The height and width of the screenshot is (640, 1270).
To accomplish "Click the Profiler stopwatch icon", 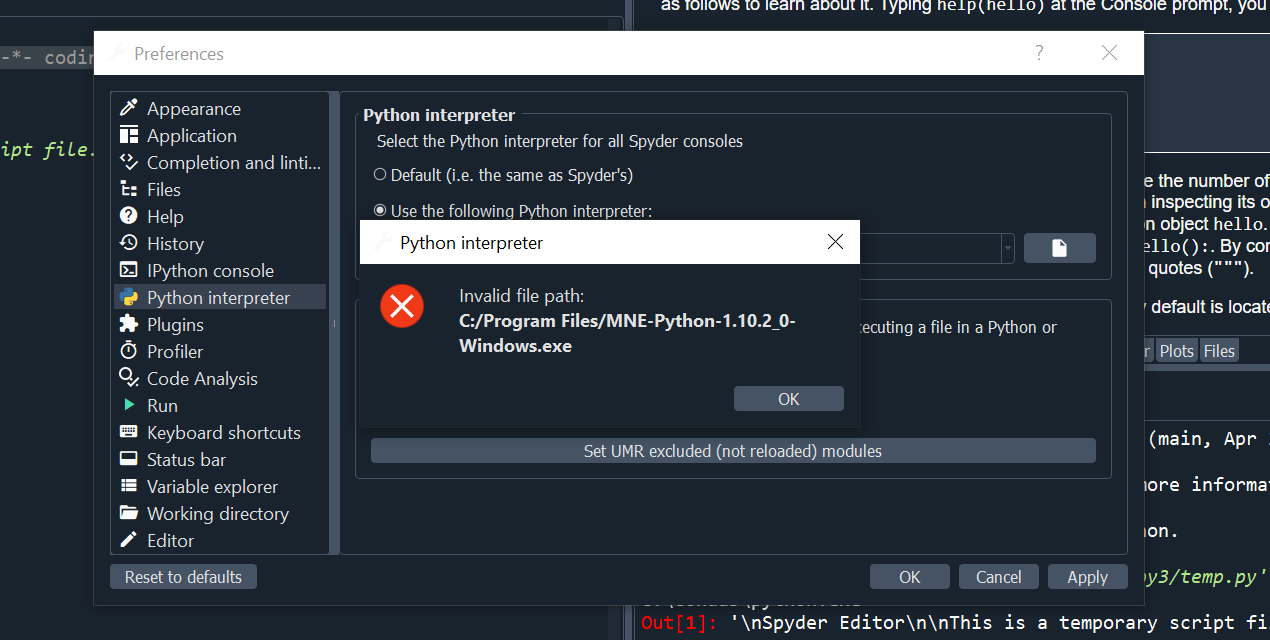I will pos(128,351).
